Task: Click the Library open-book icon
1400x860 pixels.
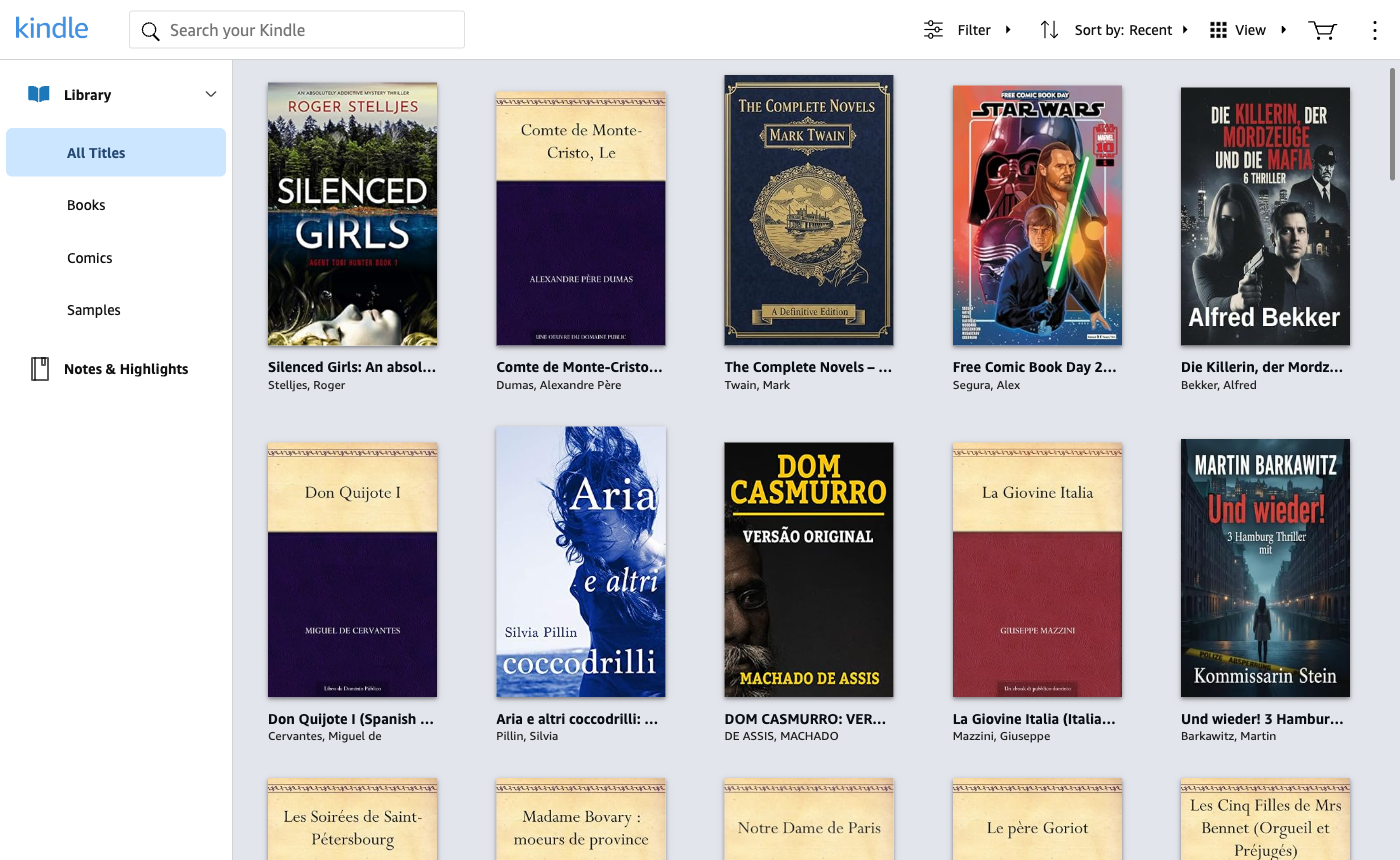Action: click(x=39, y=94)
